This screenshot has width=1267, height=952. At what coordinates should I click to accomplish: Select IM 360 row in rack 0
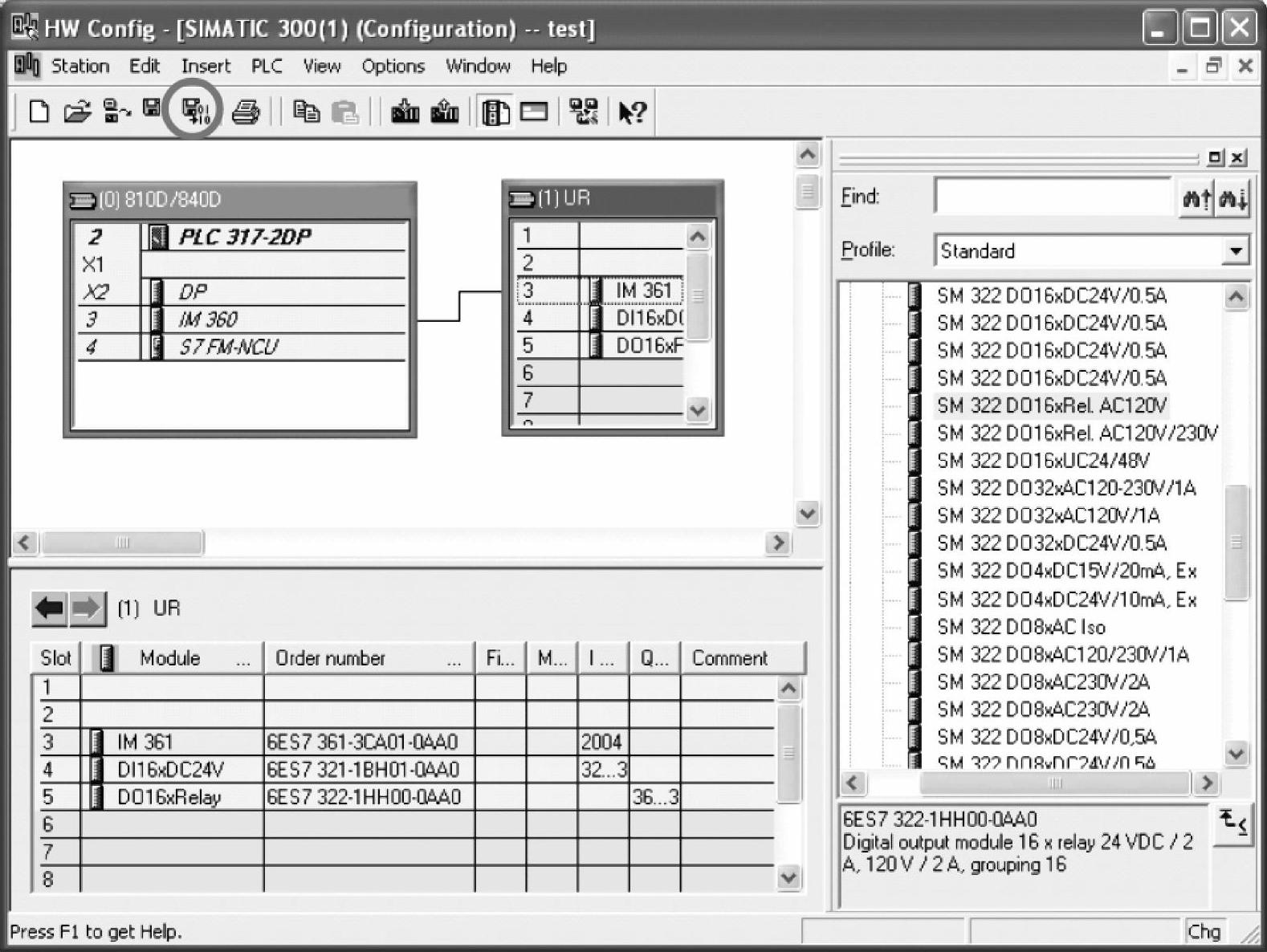[241, 319]
